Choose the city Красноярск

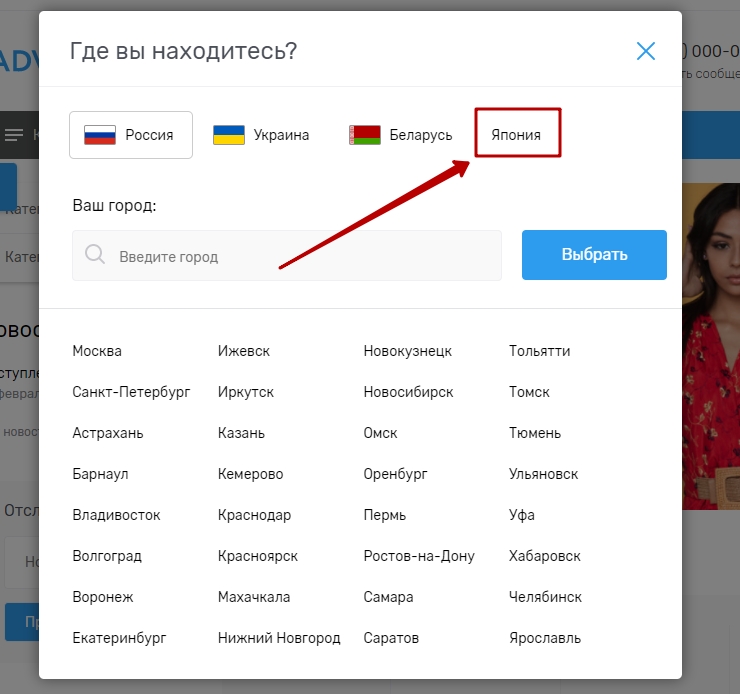[x=258, y=556]
